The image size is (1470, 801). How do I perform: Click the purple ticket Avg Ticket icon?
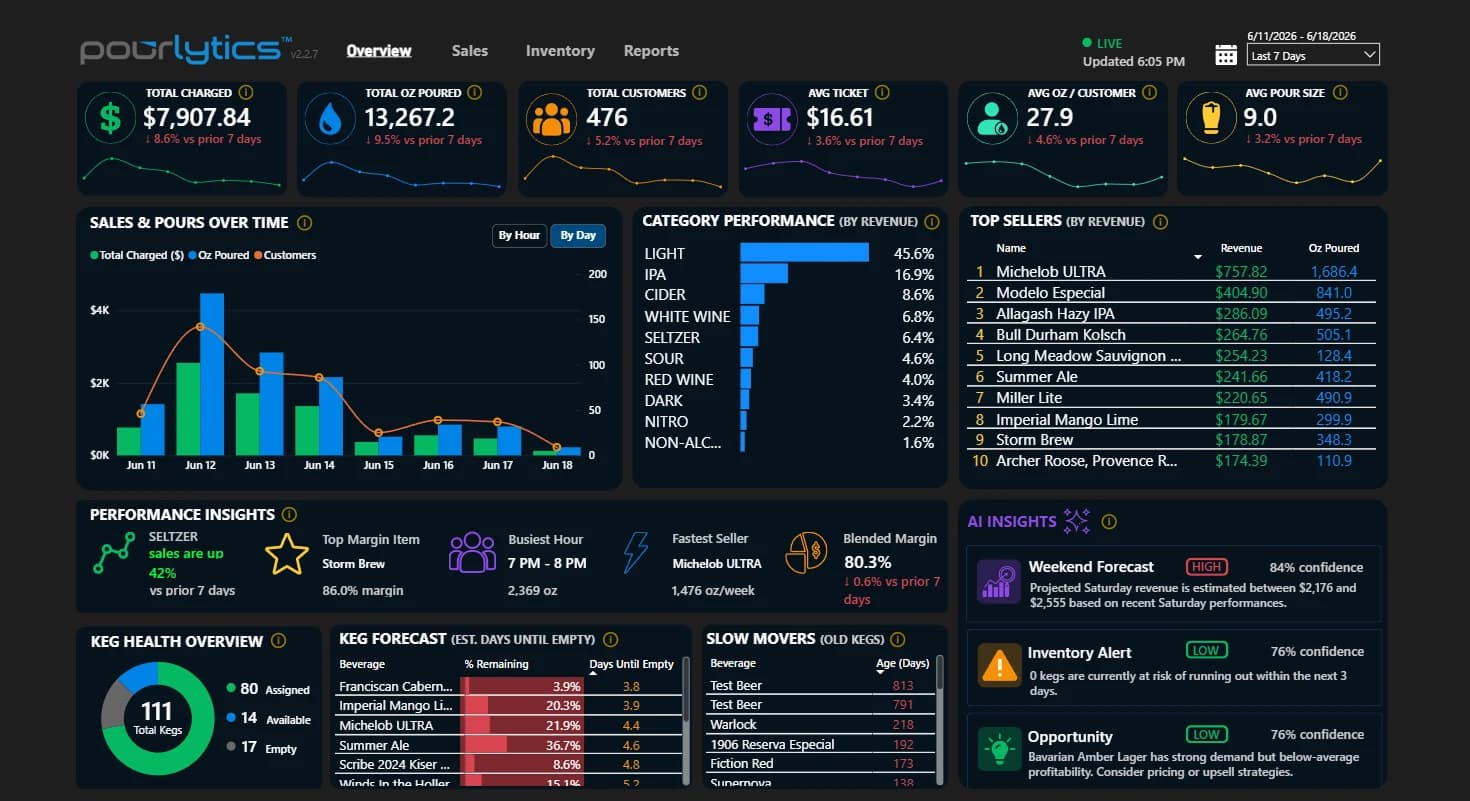click(x=771, y=119)
